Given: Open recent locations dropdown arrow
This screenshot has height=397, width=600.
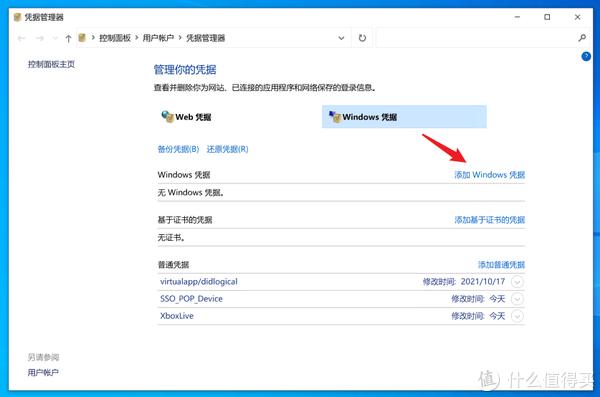Looking at the screenshot, I should click(55, 38).
